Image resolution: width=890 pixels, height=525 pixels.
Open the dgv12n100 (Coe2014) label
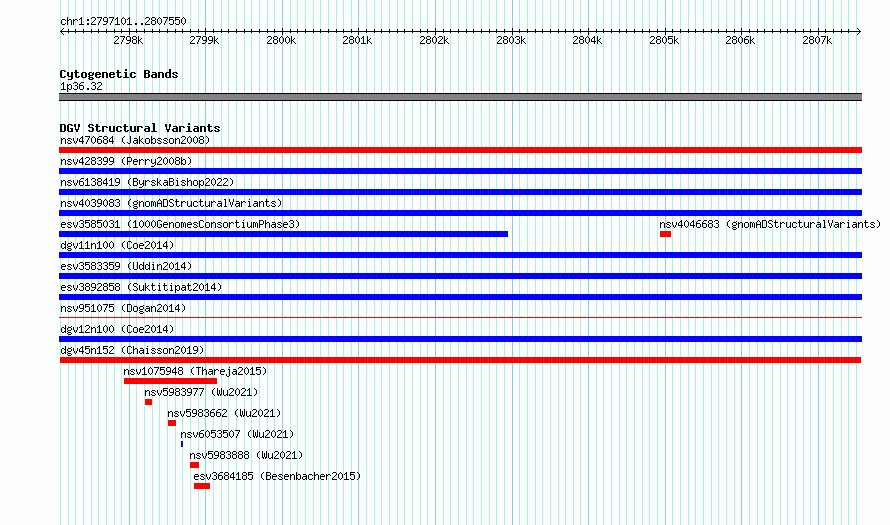click(x=117, y=329)
